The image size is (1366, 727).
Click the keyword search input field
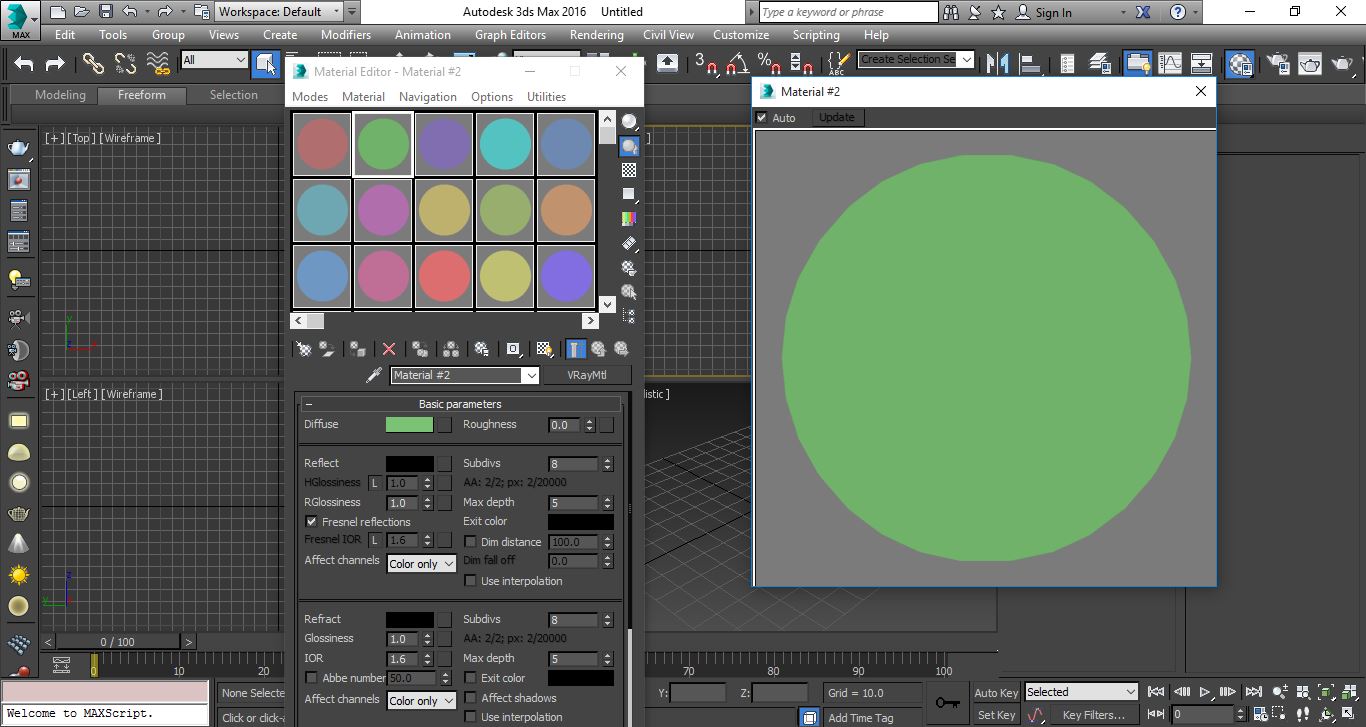click(848, 12)
